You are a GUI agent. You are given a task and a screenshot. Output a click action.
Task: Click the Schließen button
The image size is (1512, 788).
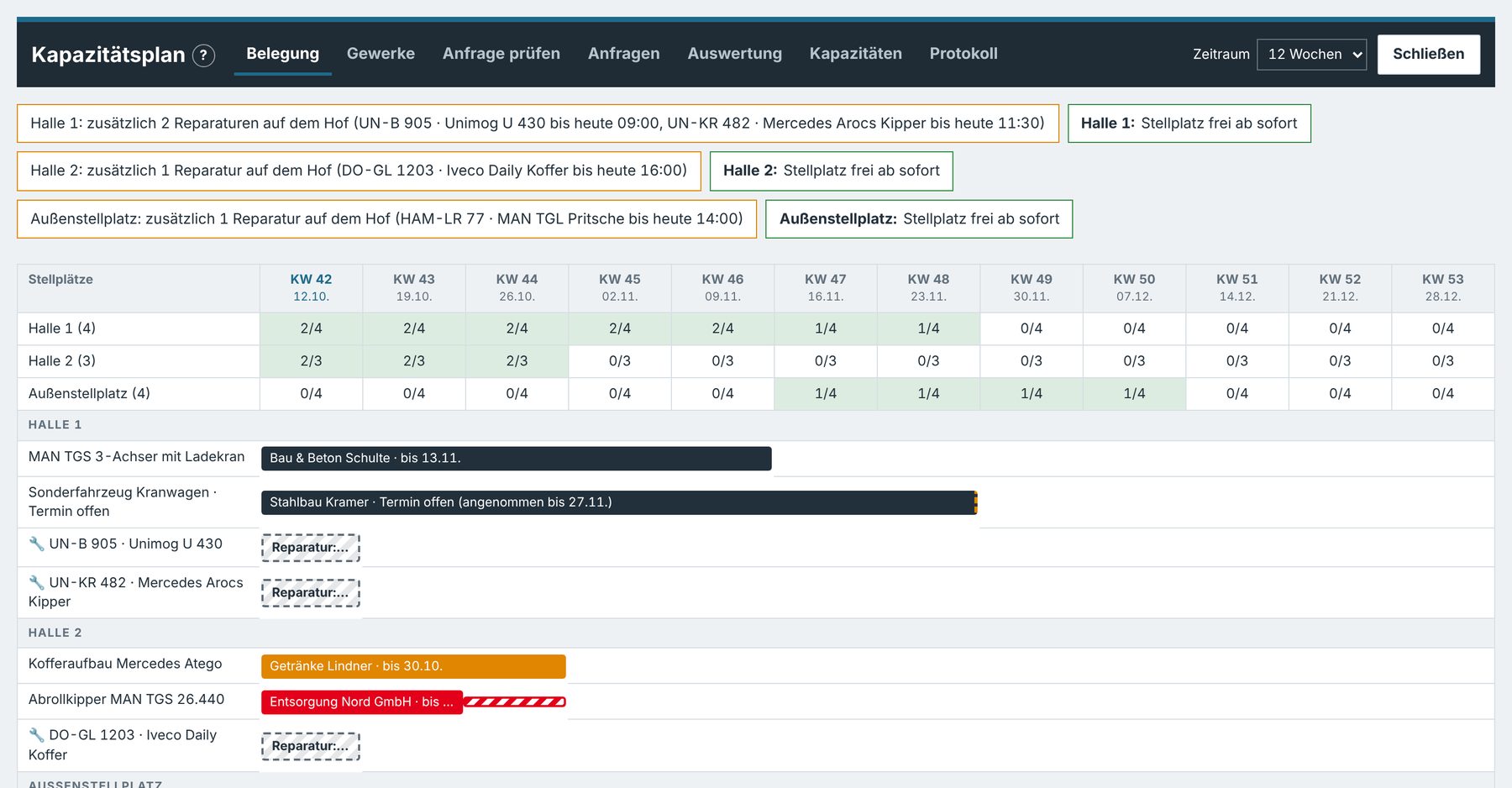coord(1428,55)
